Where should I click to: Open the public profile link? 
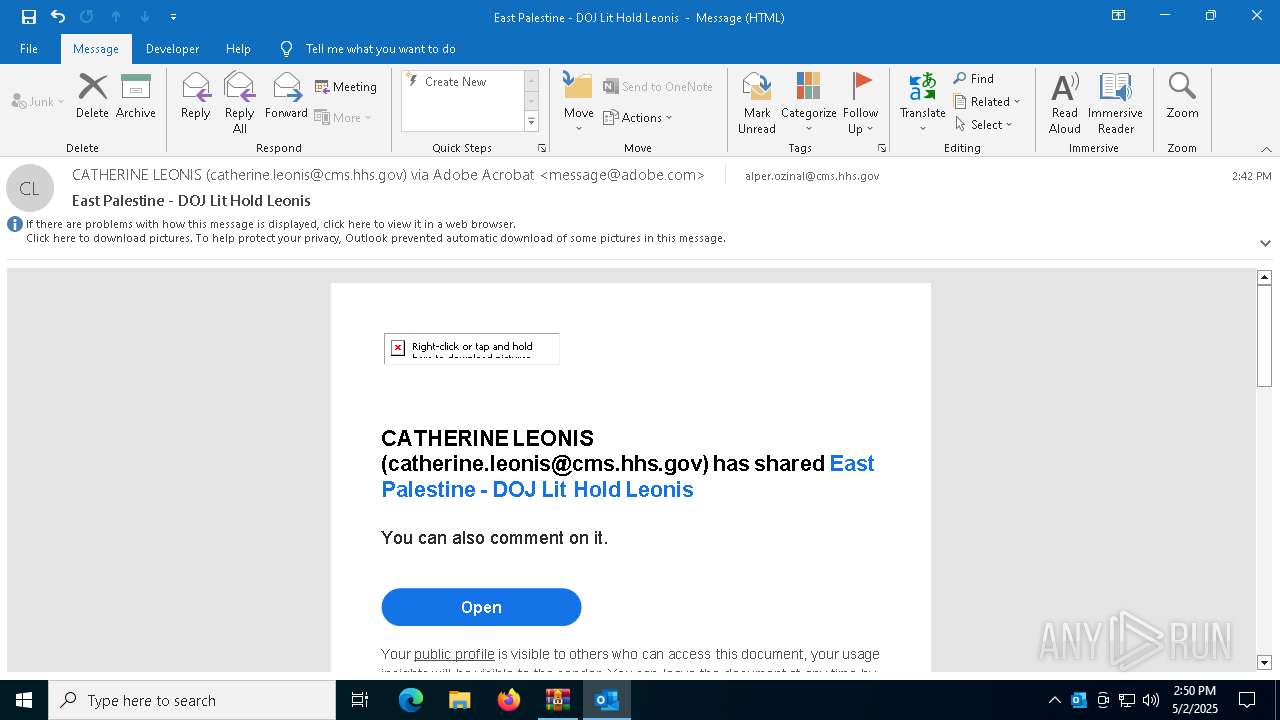pos(454,654)
